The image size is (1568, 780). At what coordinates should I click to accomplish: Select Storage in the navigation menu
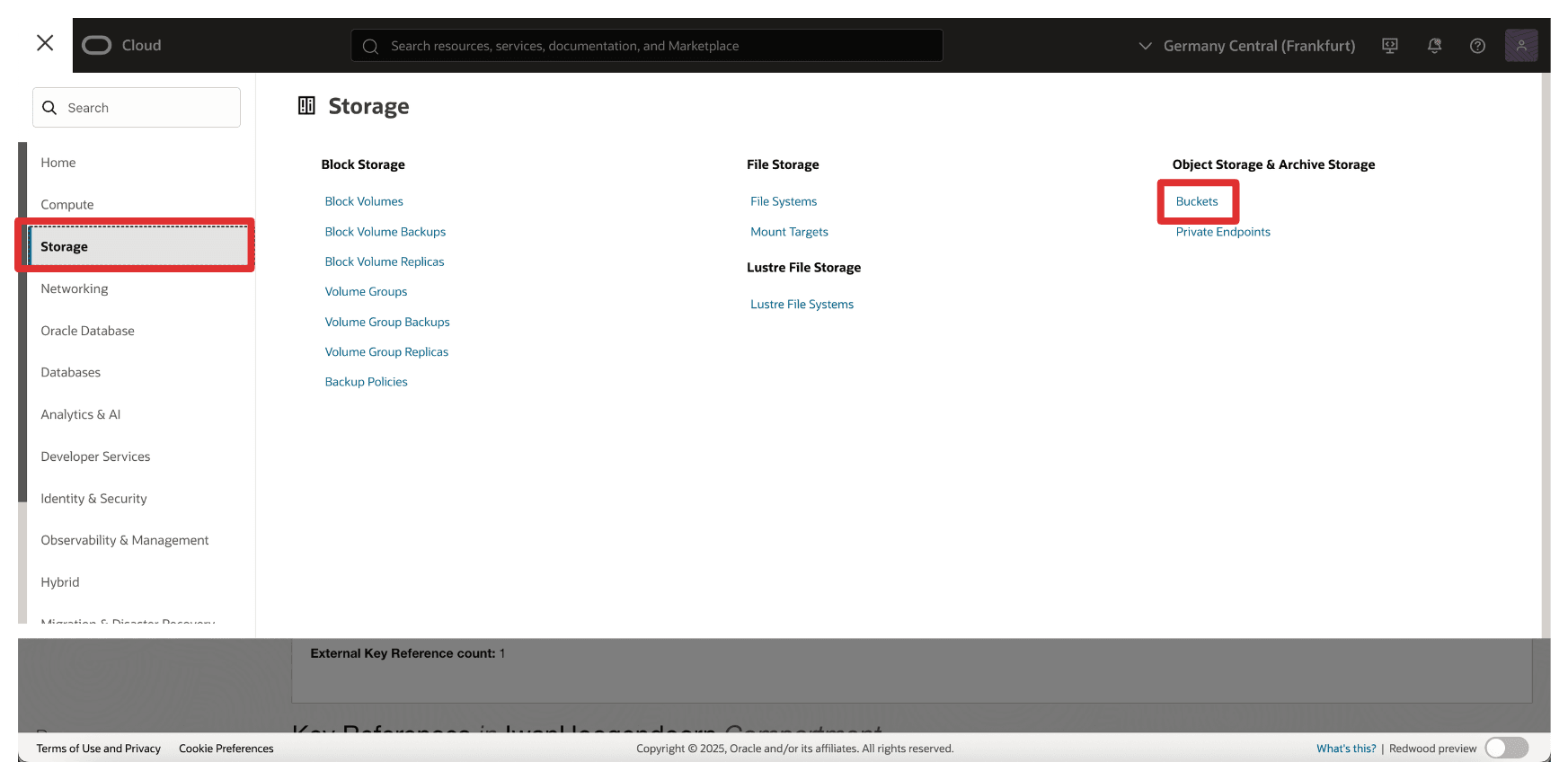138,246
